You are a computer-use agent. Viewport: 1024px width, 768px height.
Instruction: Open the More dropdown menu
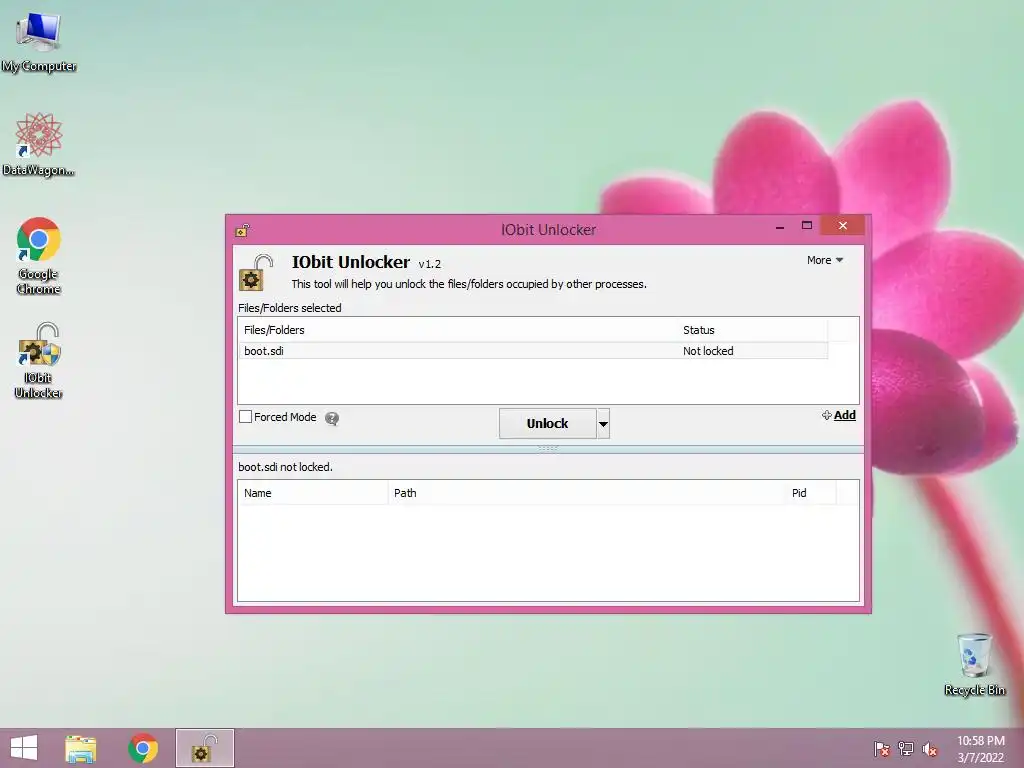[825, 260]
